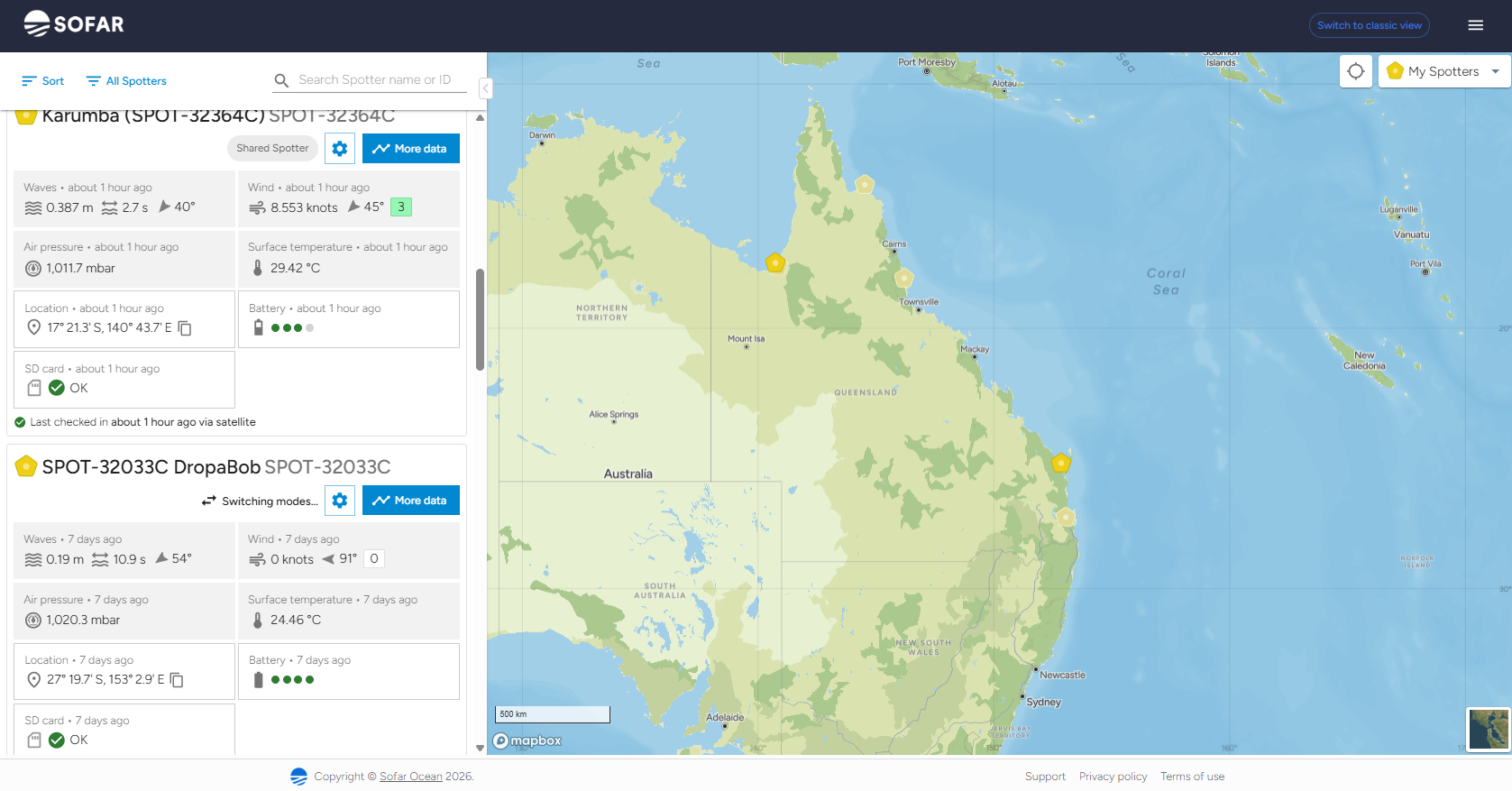This screenshot has height=791, width=1512.
Task: Click the Karumba (SPOT-32364C) title
Action: 153,116
